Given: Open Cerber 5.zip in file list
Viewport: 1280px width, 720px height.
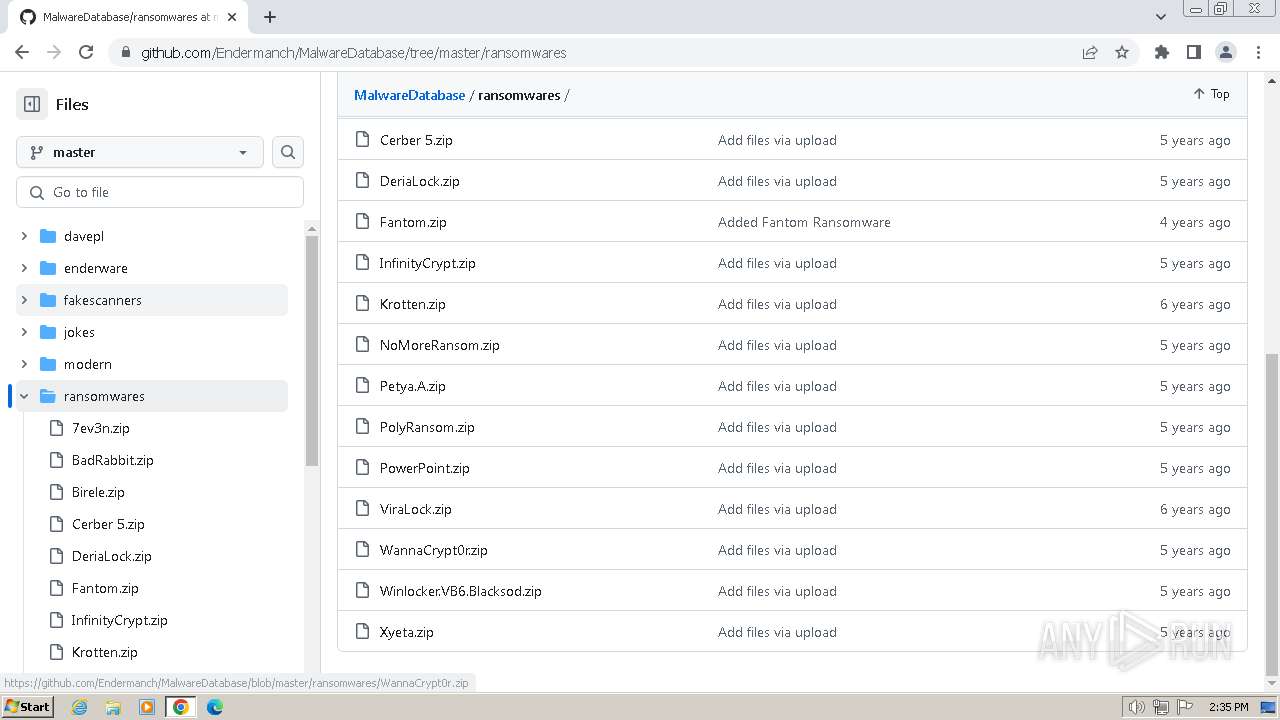Looking at the screenshot, I should [x=416, y=140].
